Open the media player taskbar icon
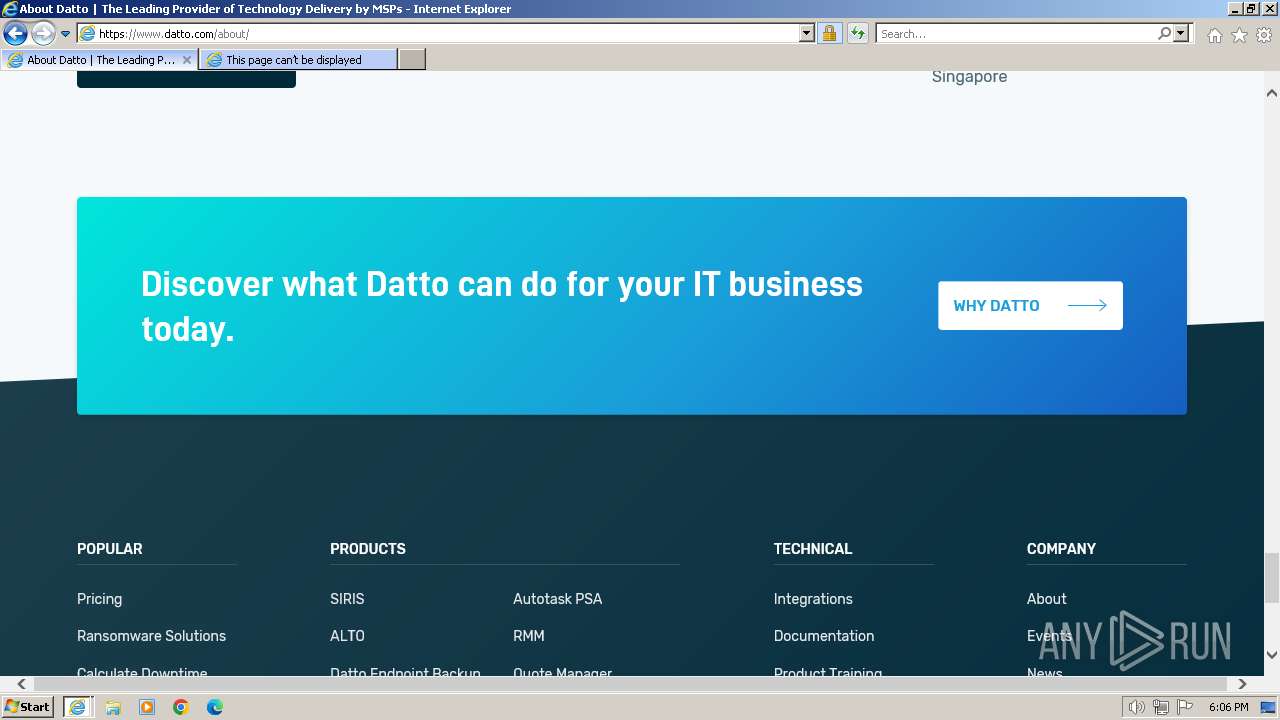1280x720 pixels. click(147, 707)
